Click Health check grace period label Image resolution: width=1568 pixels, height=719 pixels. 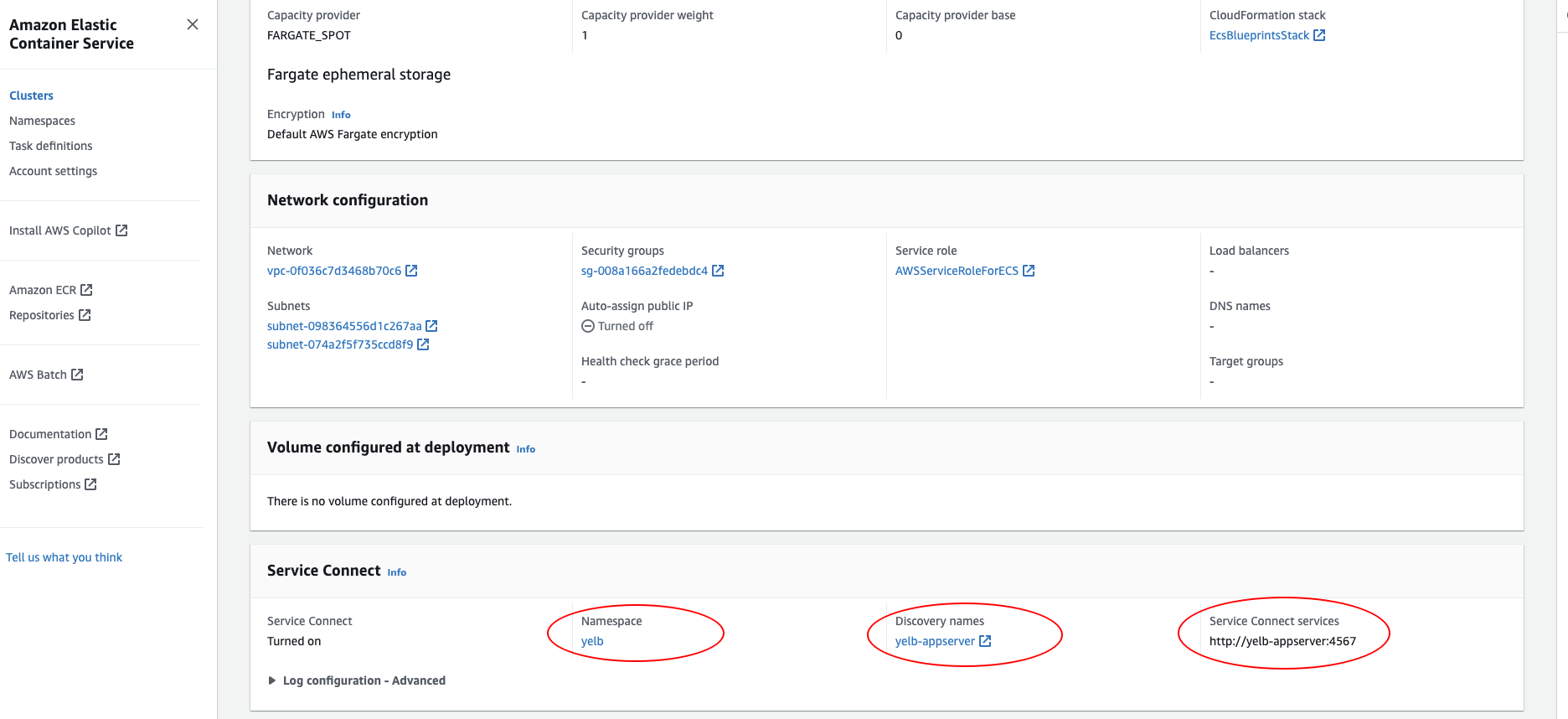click(x=650, y=361)
